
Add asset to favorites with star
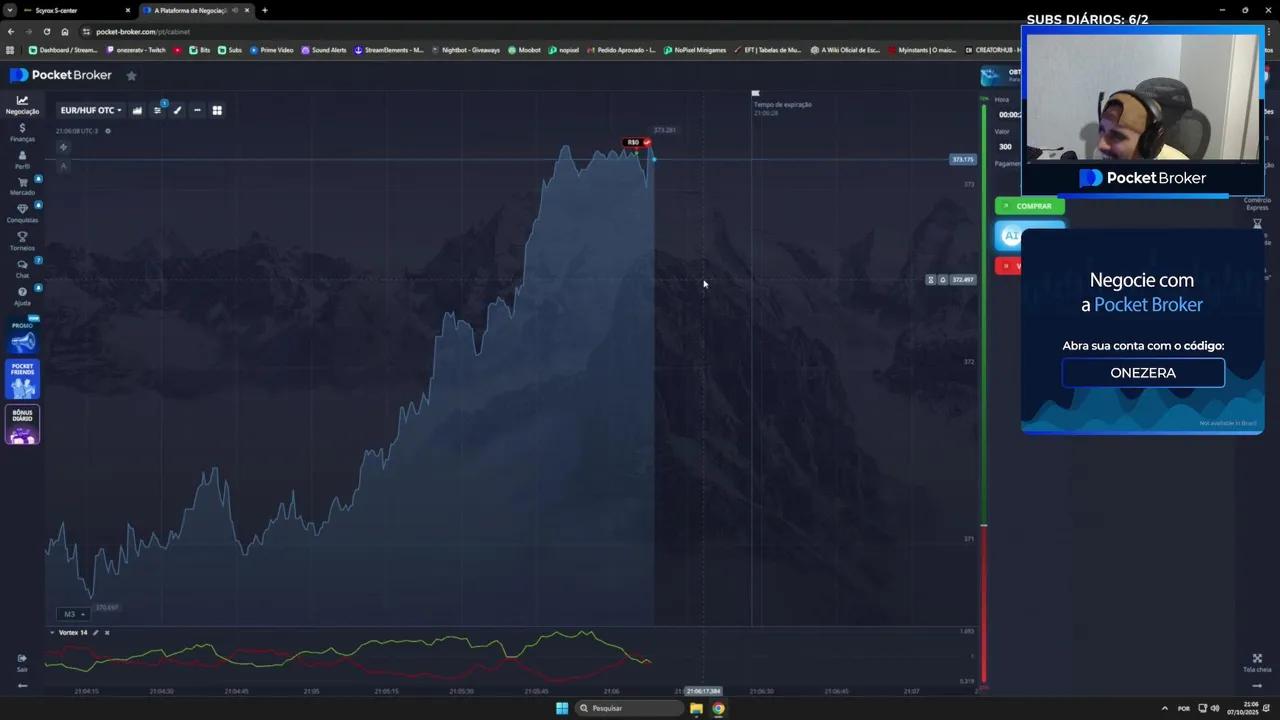[x=131, y=75]
